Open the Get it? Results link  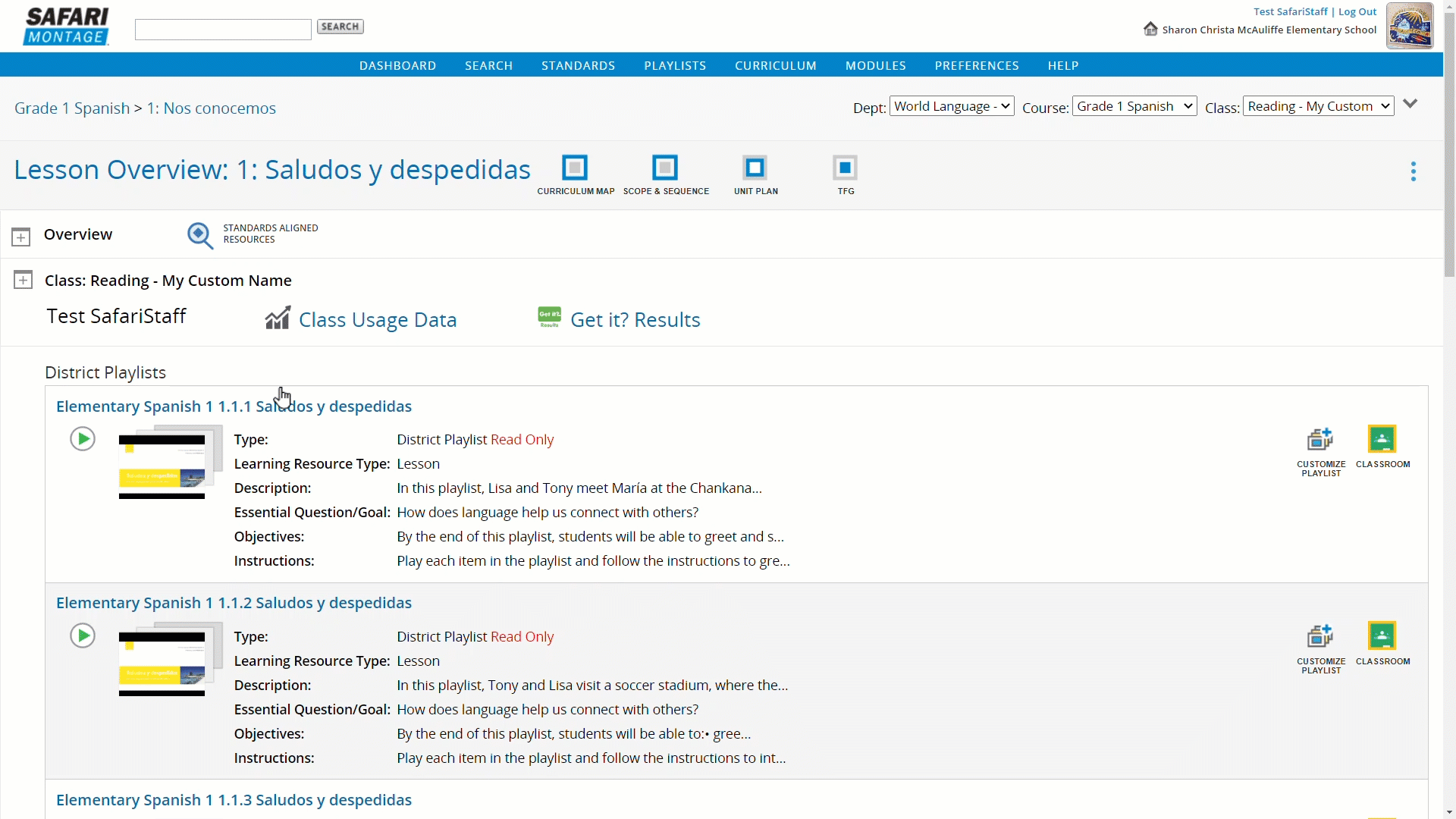tap(635, 319)
